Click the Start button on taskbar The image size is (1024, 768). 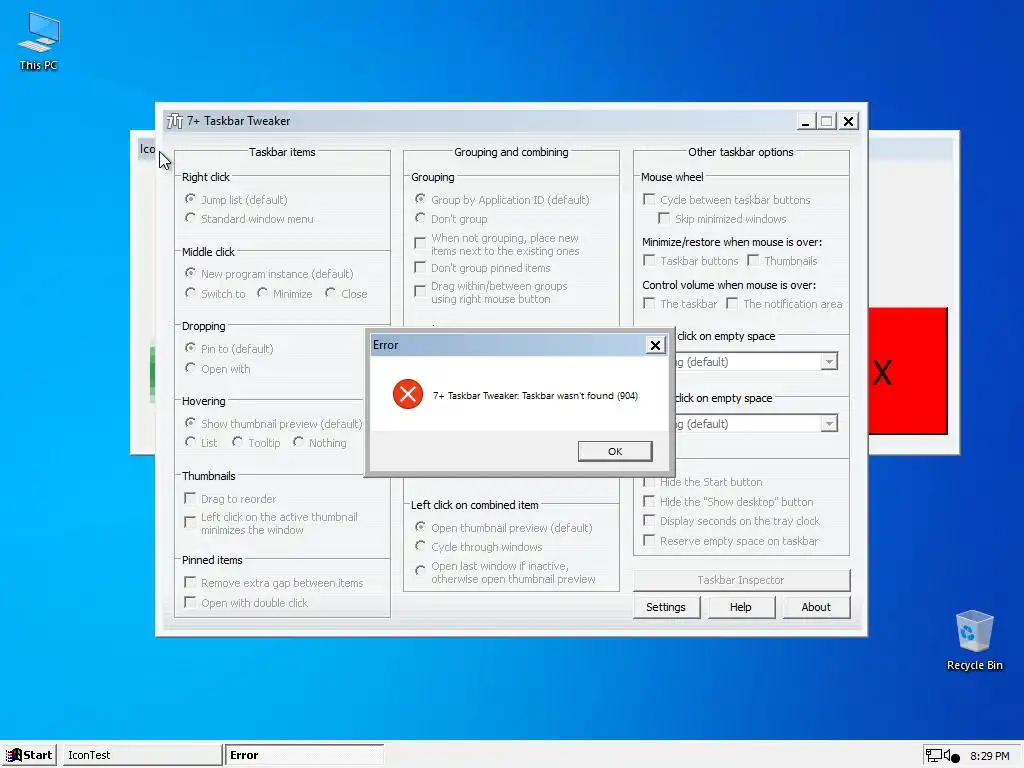point(29,755)
